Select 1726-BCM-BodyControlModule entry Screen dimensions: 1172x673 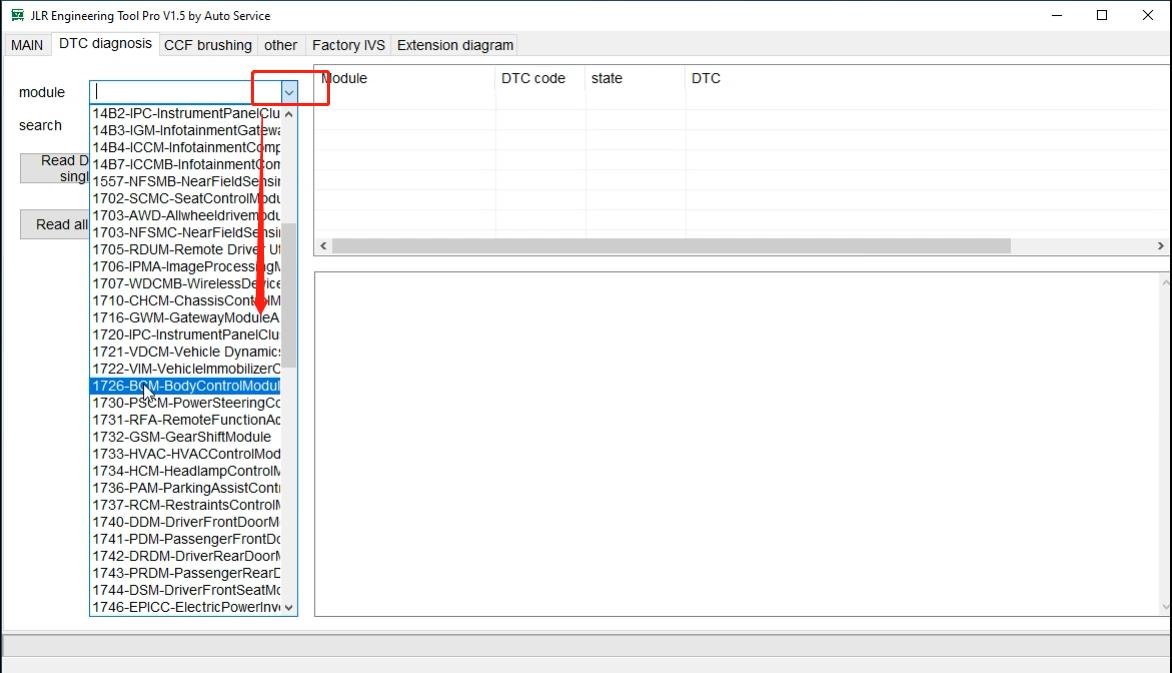pyautogui.click(x=185, y=386)
